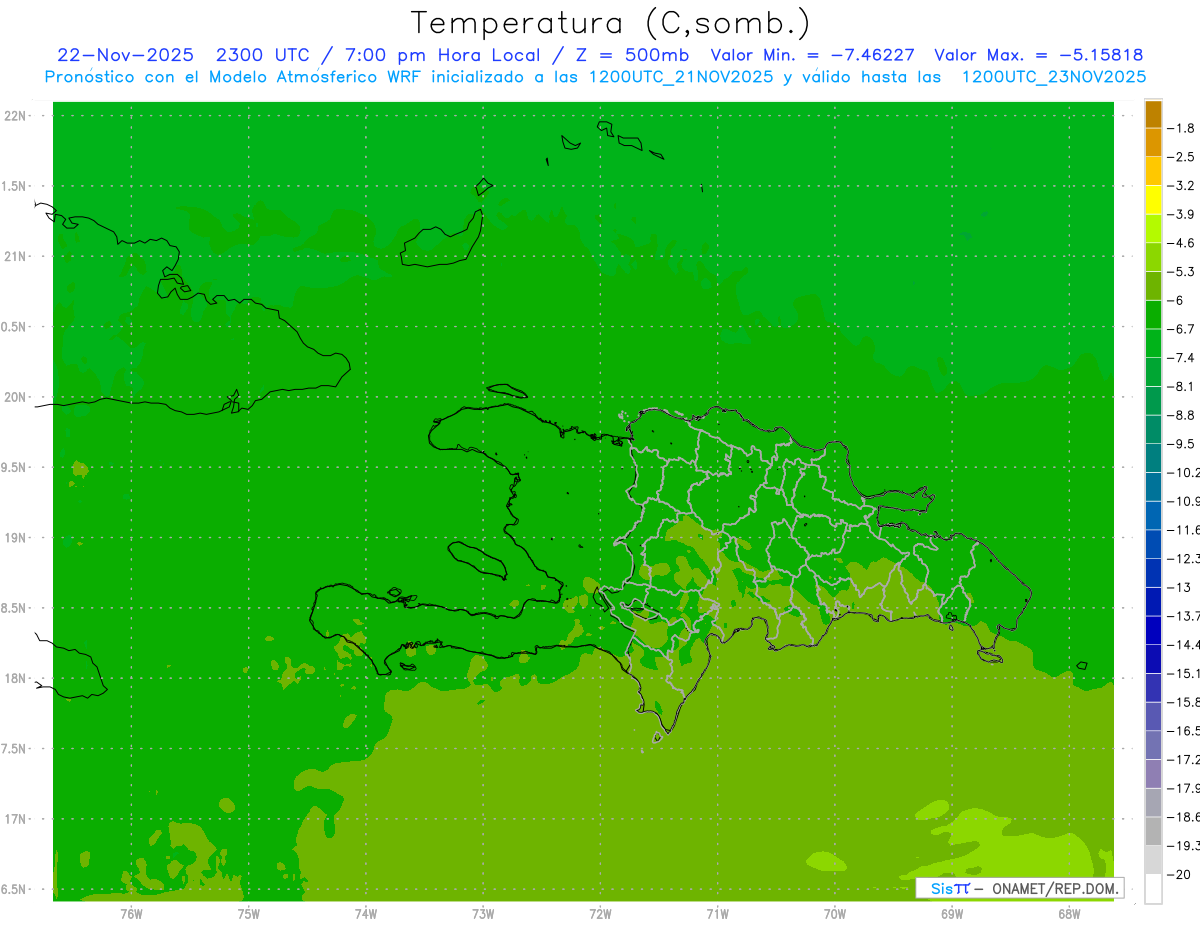1200x927 pixels.
Task: Click the dark orange swatch atop the legend
Action: coord(1153,114)
